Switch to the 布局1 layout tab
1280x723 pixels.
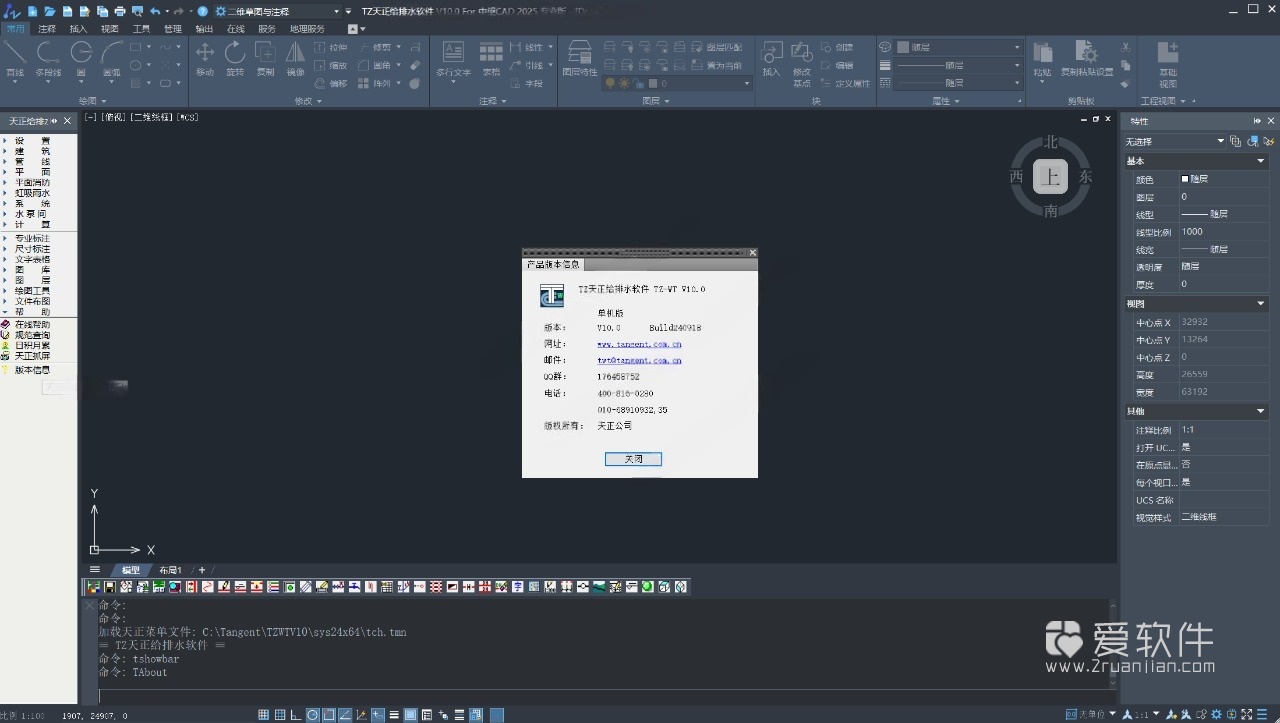pos(170,569)
